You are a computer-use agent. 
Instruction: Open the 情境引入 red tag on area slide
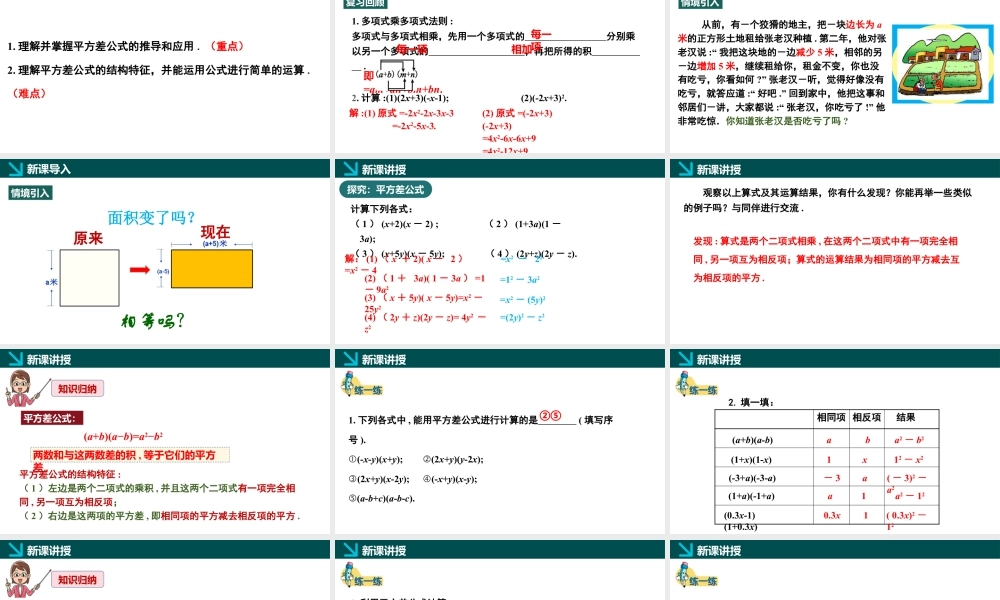click(x=30, y=192)
